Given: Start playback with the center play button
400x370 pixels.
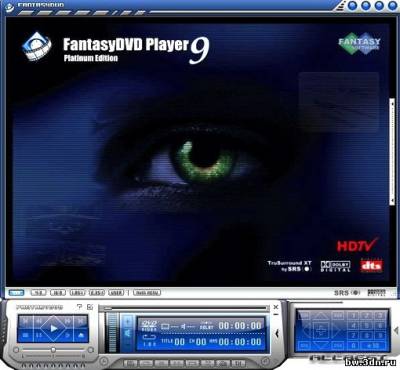Looking at the screenshot, I should [53, 328].
